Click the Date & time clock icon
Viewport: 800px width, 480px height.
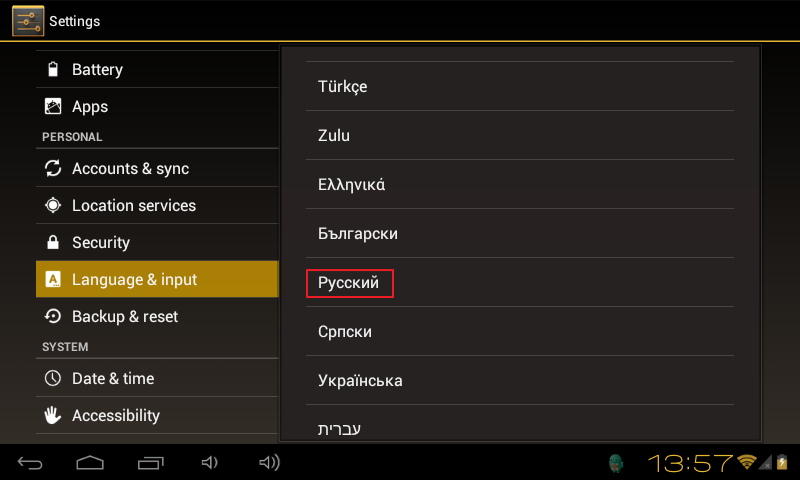point(53,378)
